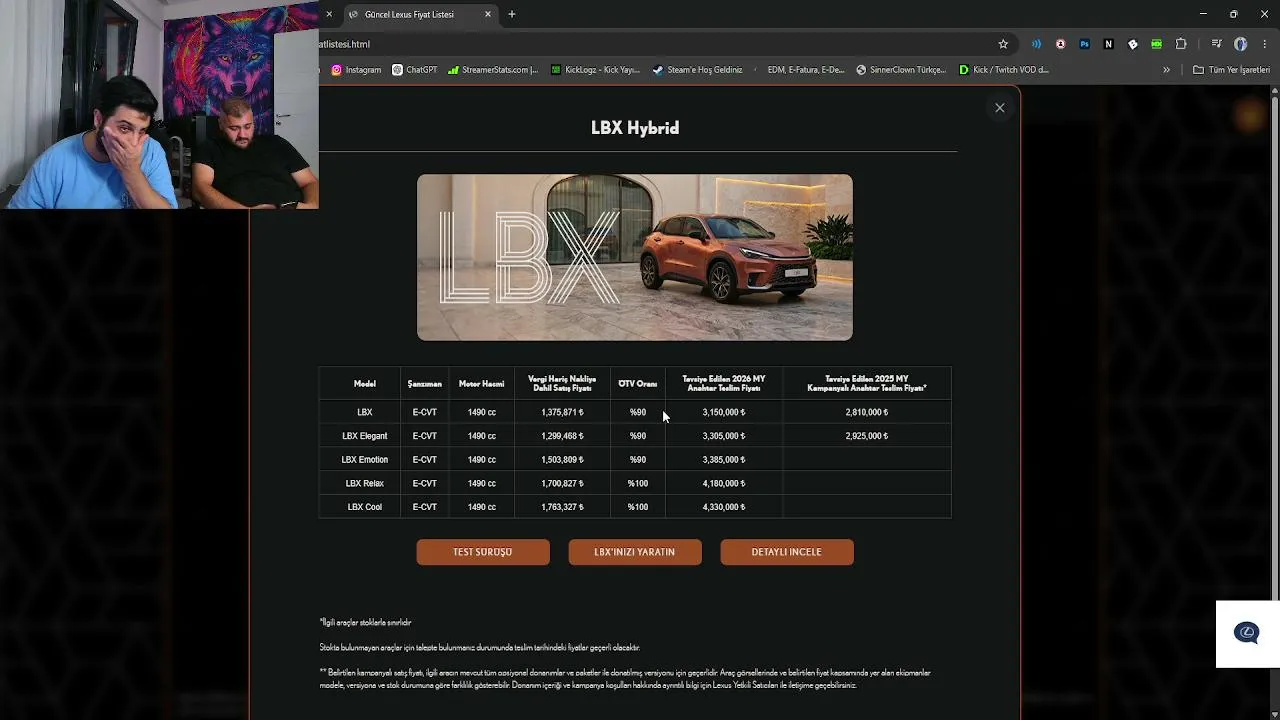Image resolution: width=1280 pixels, height=720 pixels.
Task: Click the 1,700,827 ₺ pre-tax price
Action: (562, 484)
